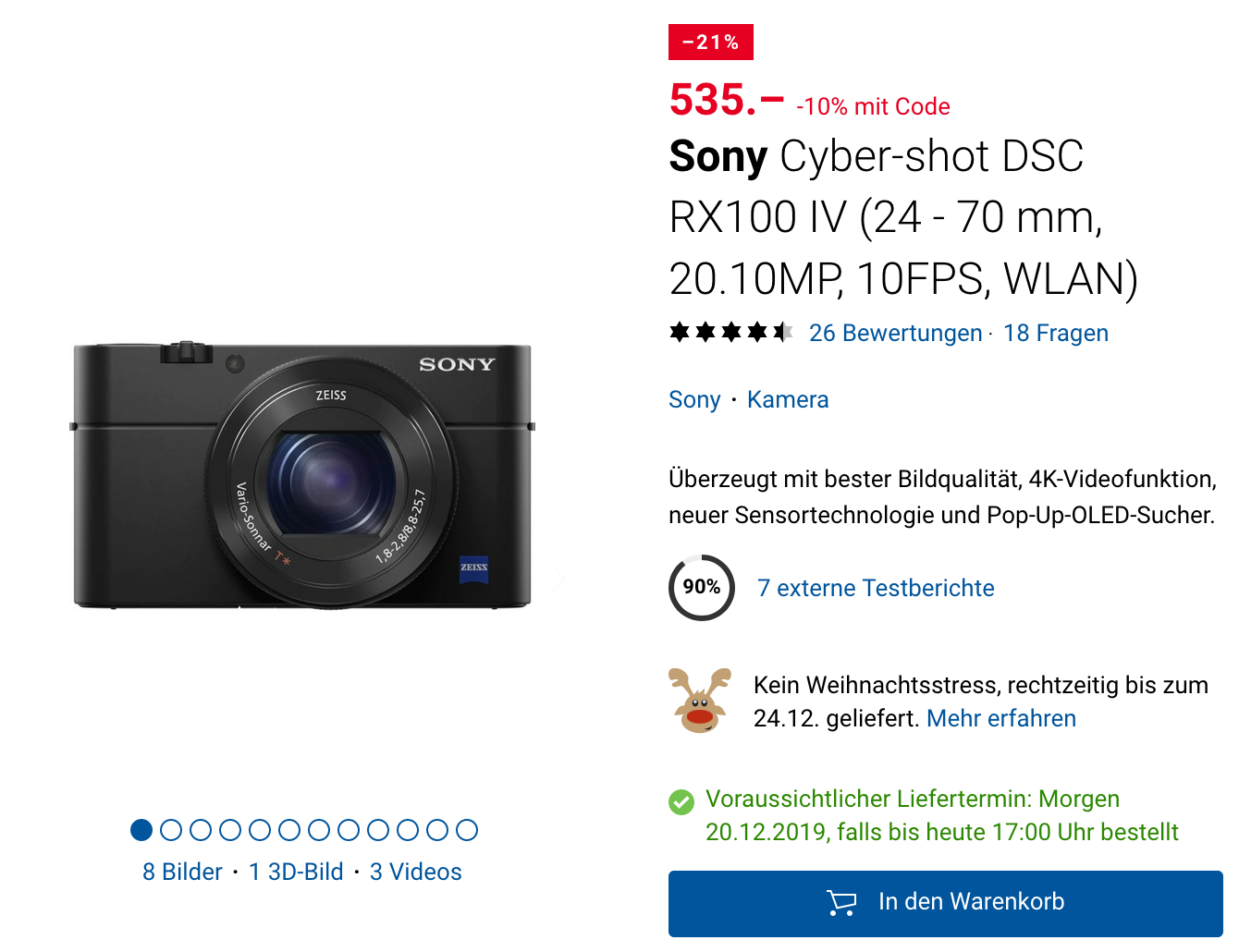
Task: Click the green delivery checkmark icon
Action: pyautogui.click(x=681, y=801)
